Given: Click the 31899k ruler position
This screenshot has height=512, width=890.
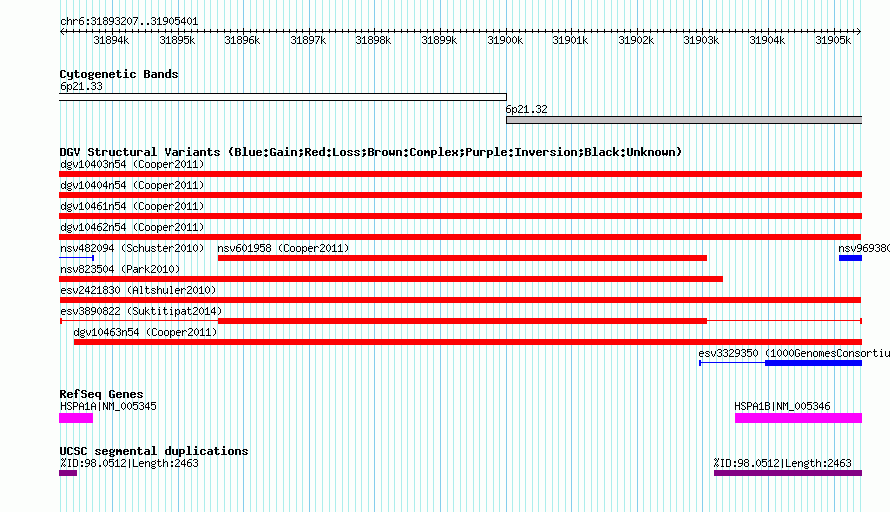Looking at the screenshot, I should pyautogui.click(x=439, y=40).
